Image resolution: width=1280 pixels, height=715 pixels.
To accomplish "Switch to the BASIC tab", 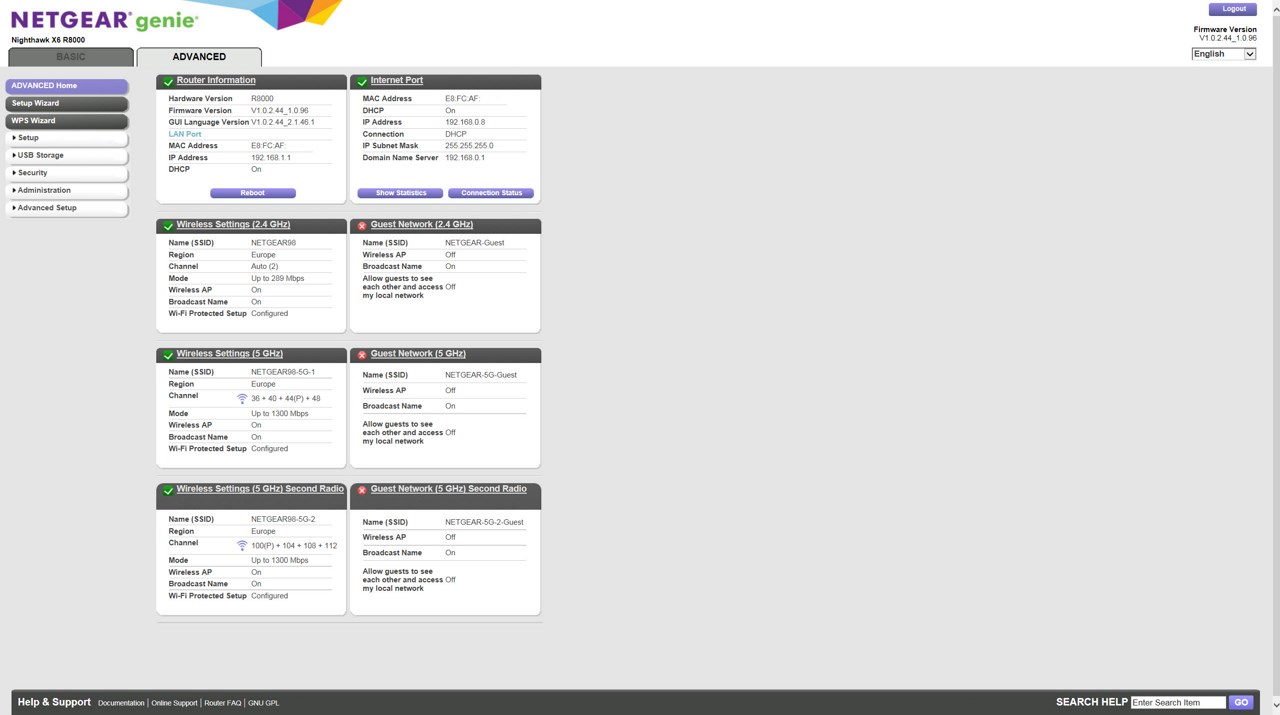I will coord(71,57).
